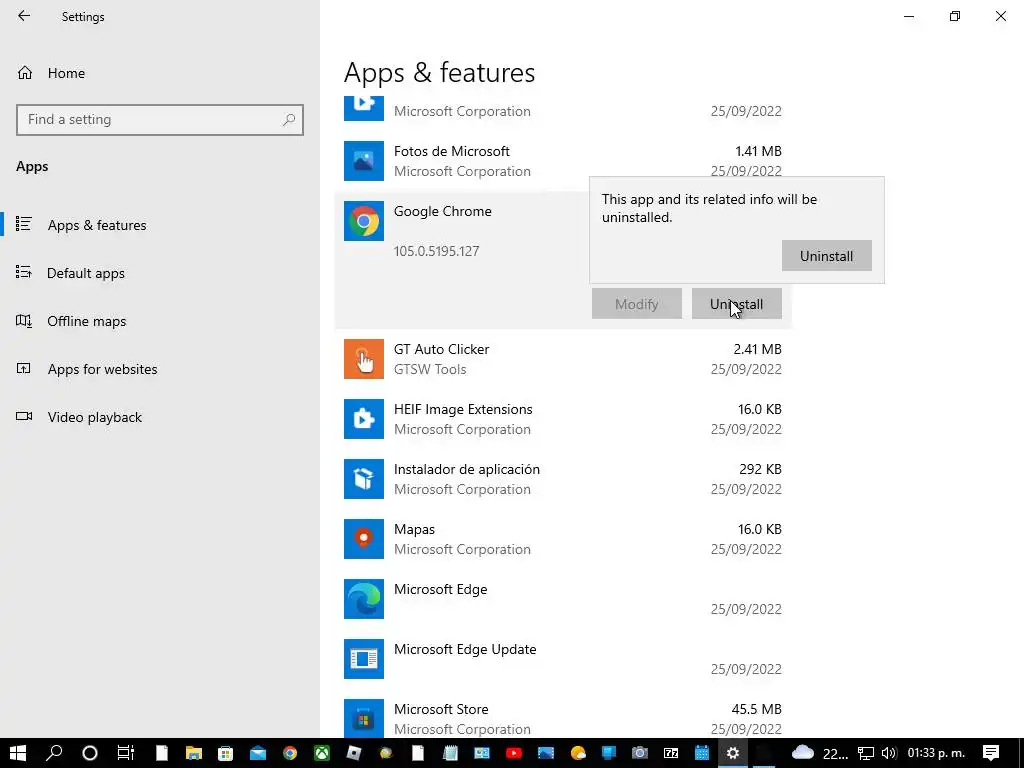Click the 45.5 MB size of Microsoft Store
The image size is (1024, 768).
point(756,709)
